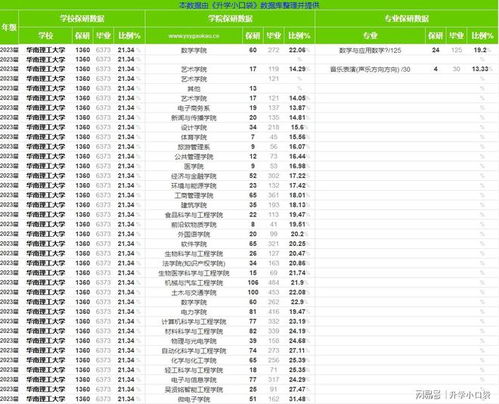Select the 361 graduates cell
The width and height of the screenshot is (499, 404).
[274, 195]
